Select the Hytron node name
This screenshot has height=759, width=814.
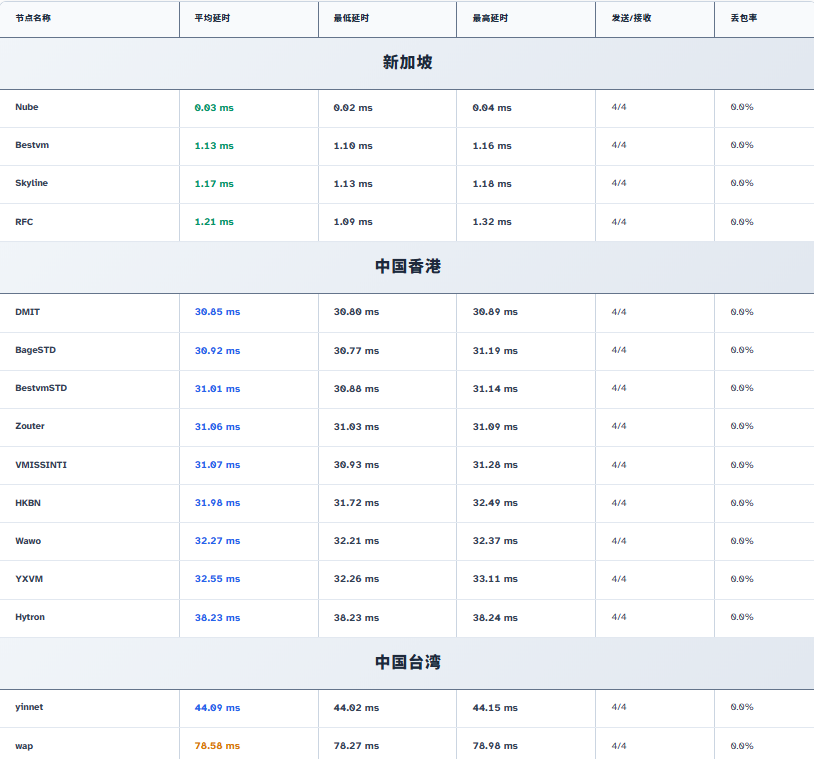pos(30,617)
